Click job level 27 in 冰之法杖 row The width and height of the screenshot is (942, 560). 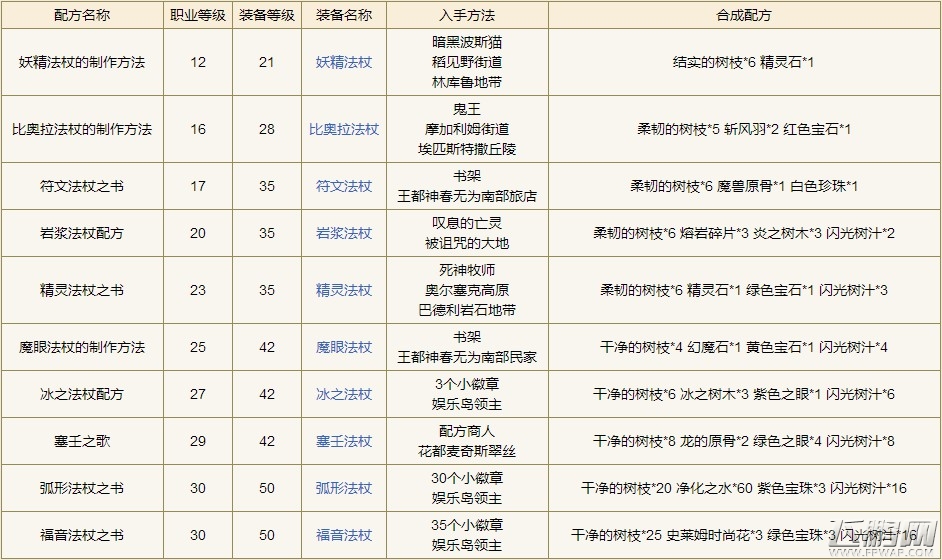198,394
